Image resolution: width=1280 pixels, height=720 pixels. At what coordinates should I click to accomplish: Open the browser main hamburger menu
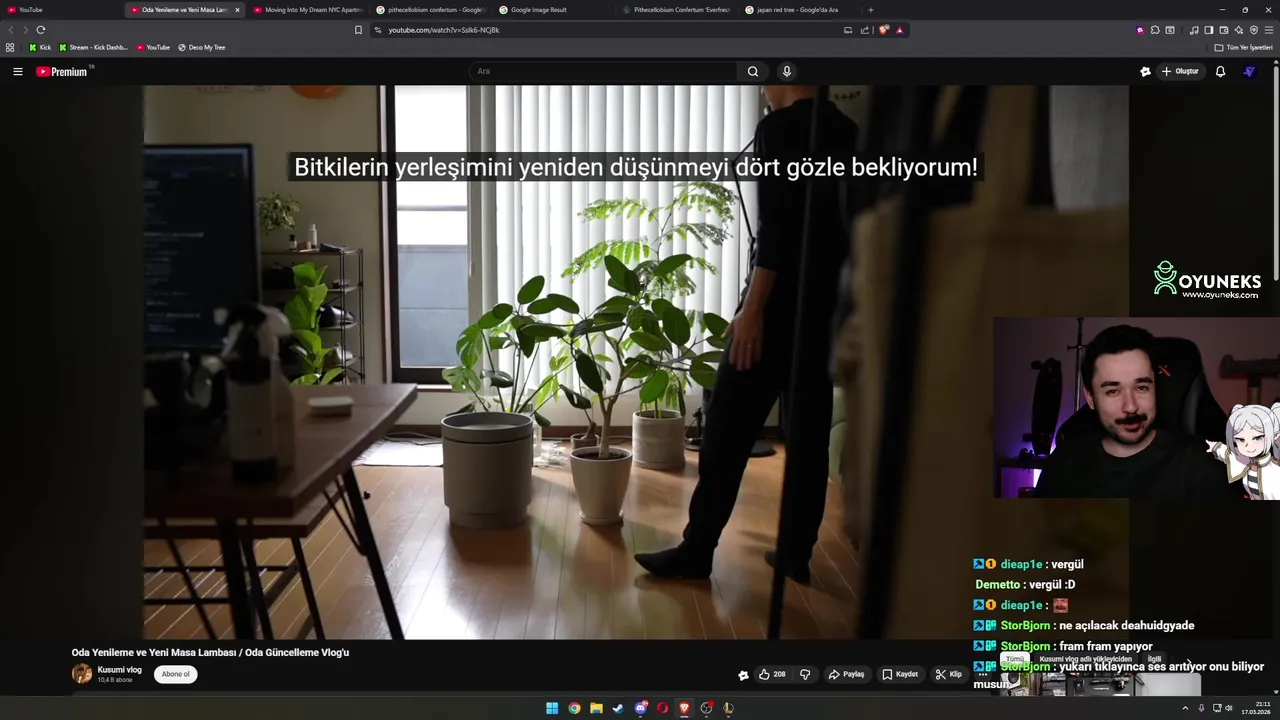point(1269,30)
